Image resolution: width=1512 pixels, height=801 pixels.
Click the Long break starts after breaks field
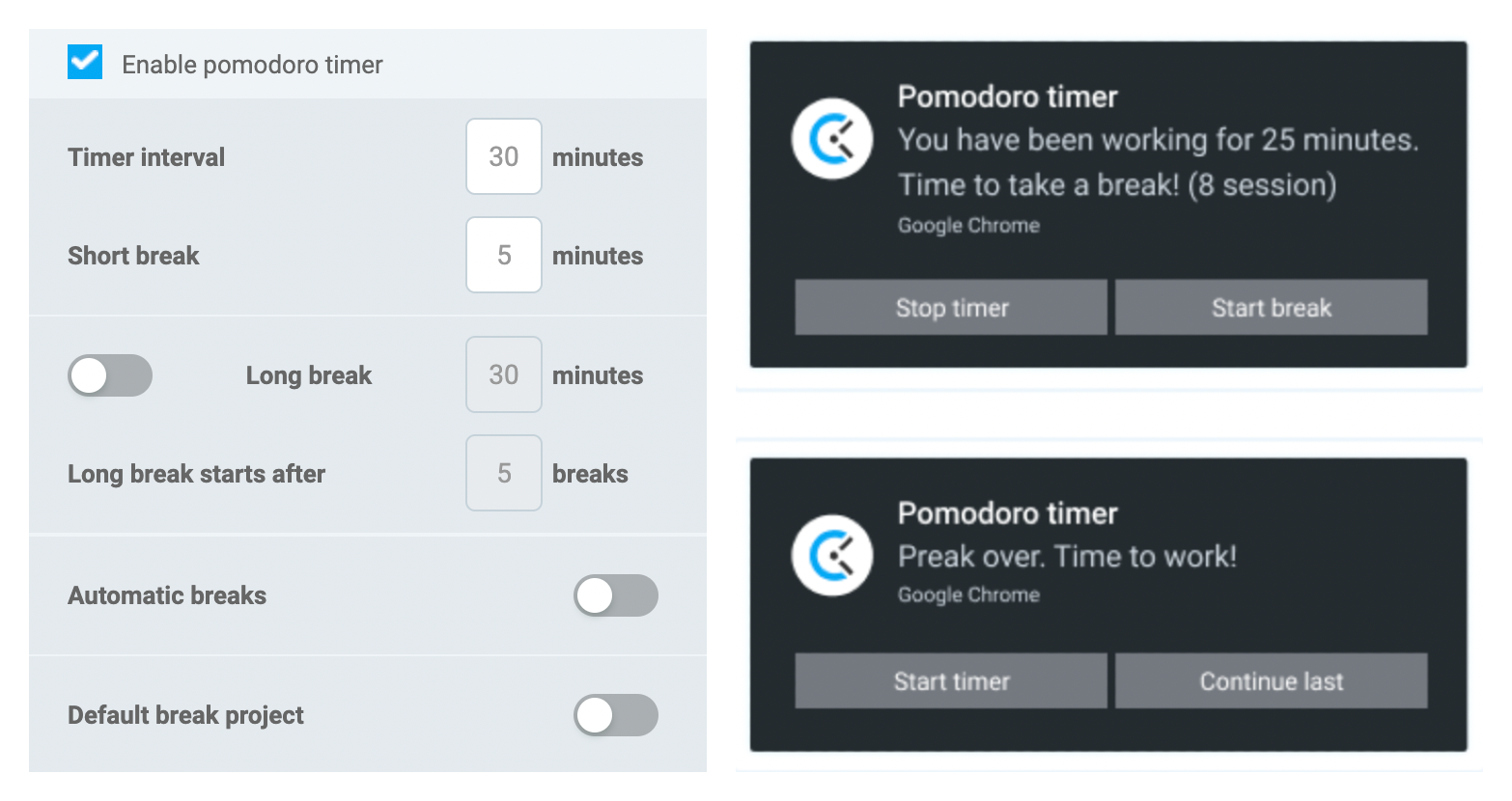(503, 473)
